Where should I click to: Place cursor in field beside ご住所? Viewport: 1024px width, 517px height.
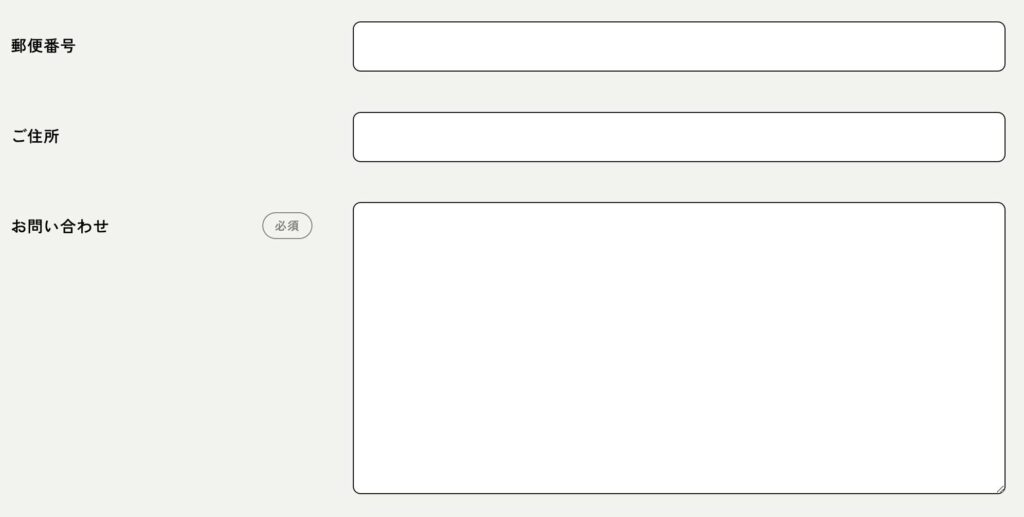(679, 137)
